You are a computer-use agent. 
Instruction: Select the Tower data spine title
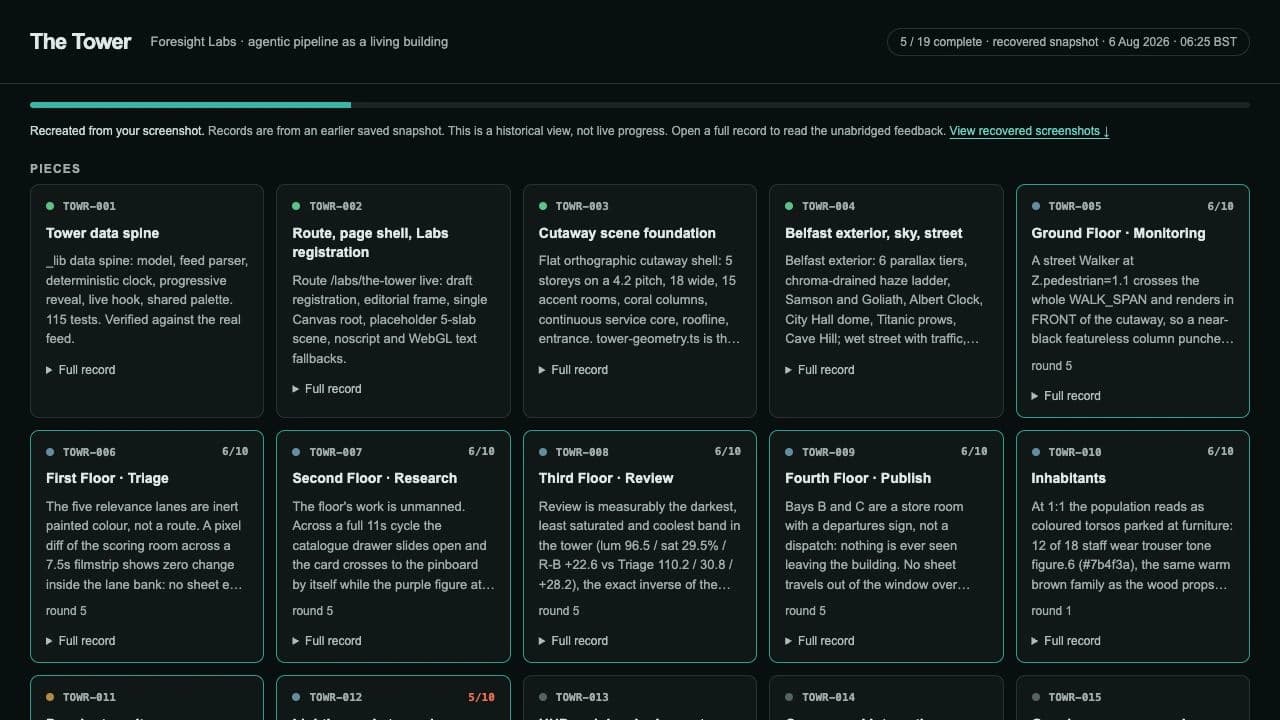click(x=102, y=233)
